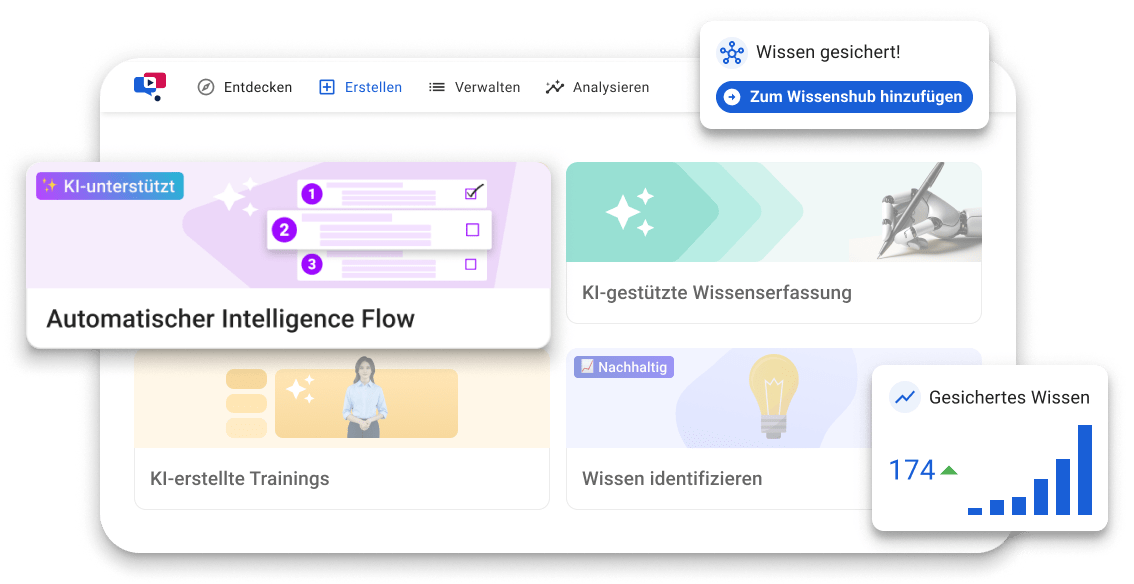Click the presenter avatar in the Trainings card
Image resolution: width=1134 pixels, height=584 pixels.
coord(364,398)
